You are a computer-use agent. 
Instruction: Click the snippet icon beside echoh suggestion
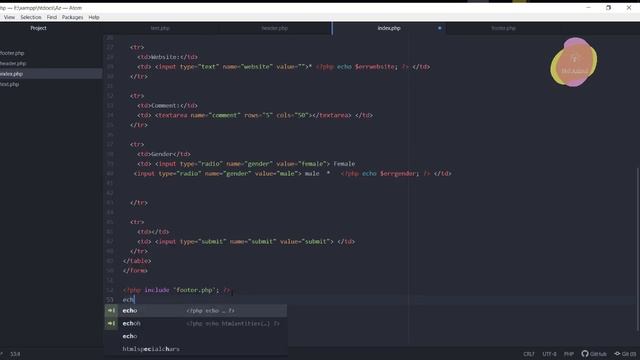(111, 323)
